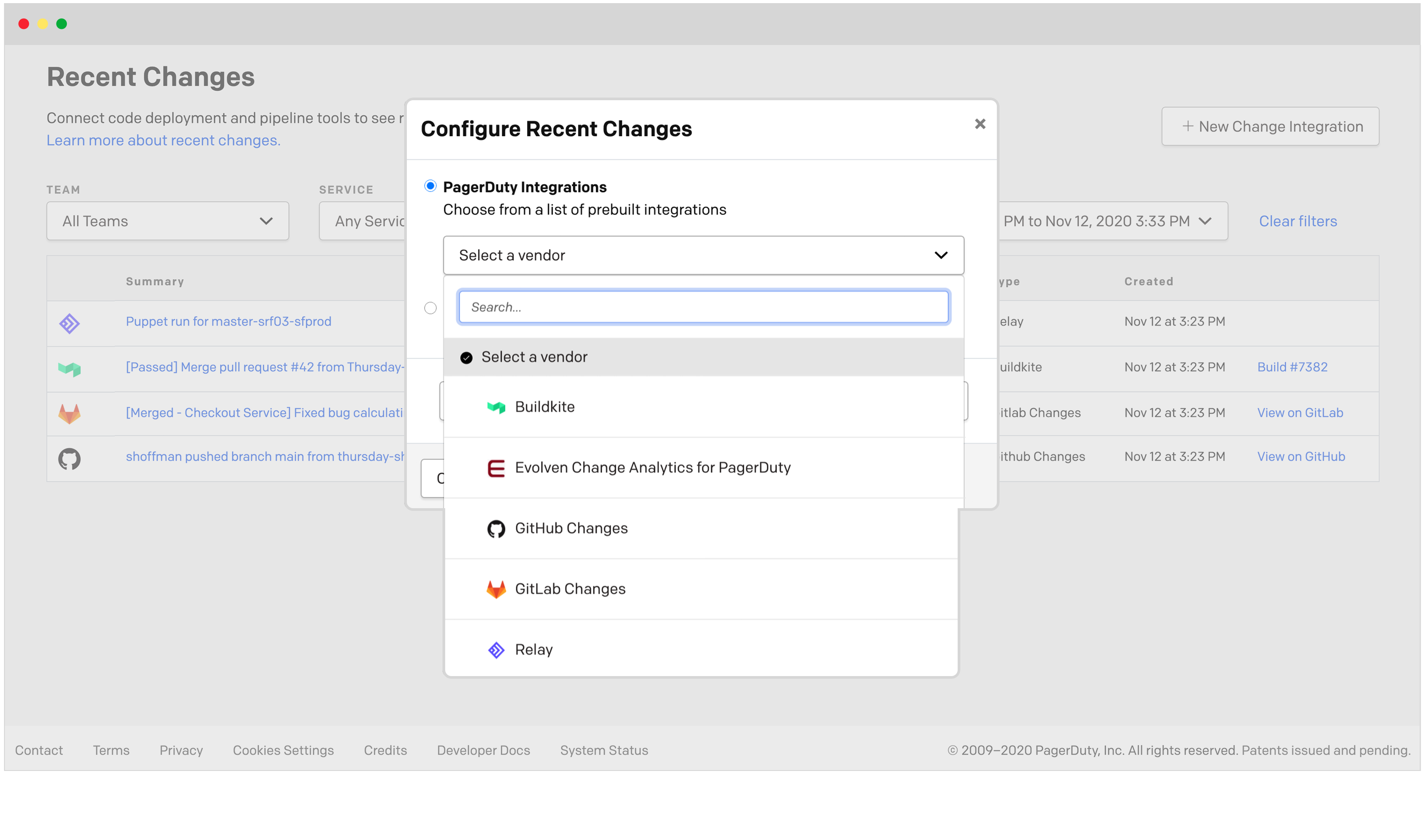This screenshot has width=1426, height=840.
Task: Click the GitLab fox icon in table row
Action: (69, 414)
